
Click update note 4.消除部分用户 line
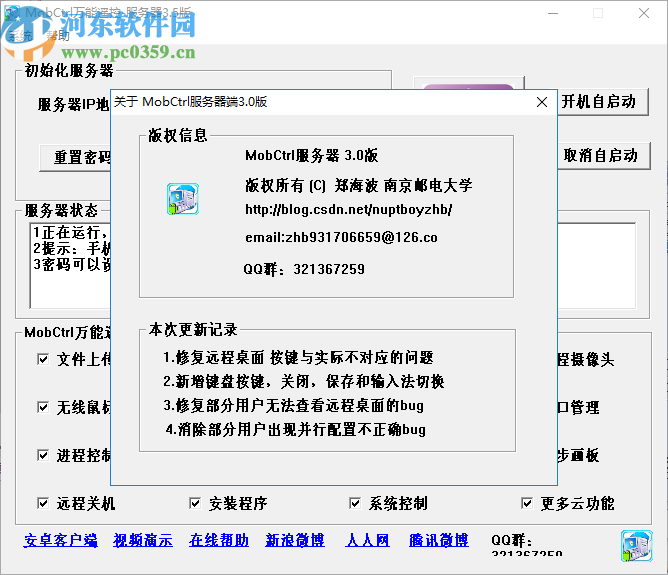coord(296,429)
